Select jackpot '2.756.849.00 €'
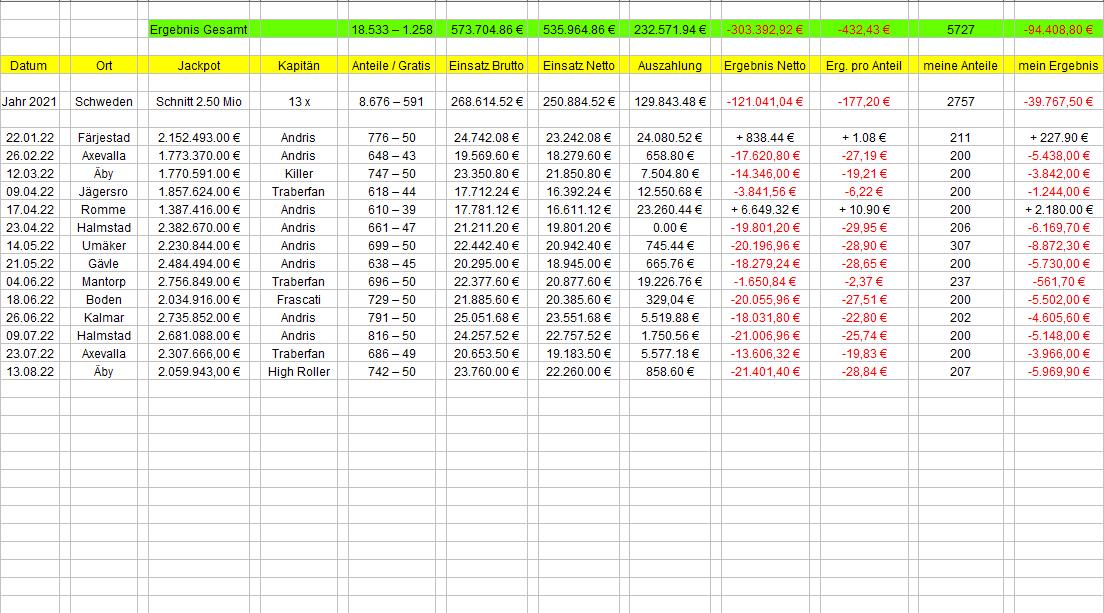1104x613 pixels. [199, 282]
